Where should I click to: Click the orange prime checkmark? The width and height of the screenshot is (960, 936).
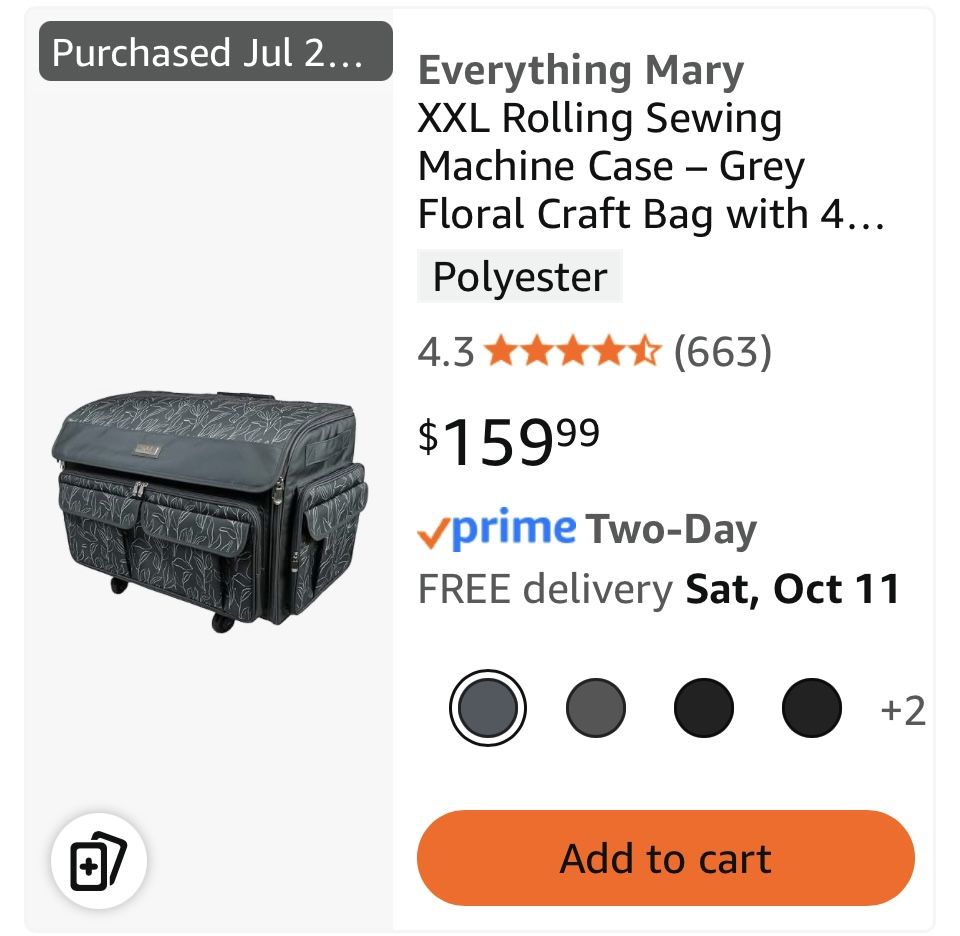point(432,534)
